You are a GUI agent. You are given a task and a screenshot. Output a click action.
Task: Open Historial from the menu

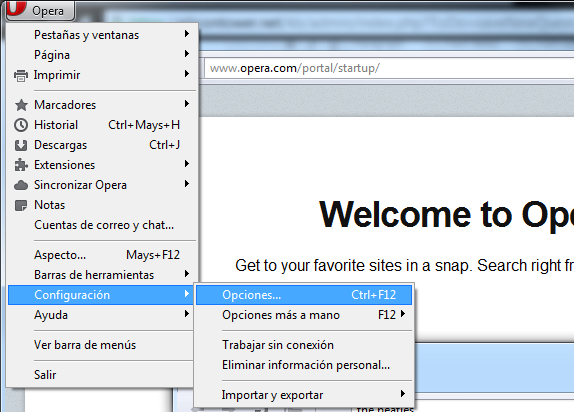click(x=103, y=125)
